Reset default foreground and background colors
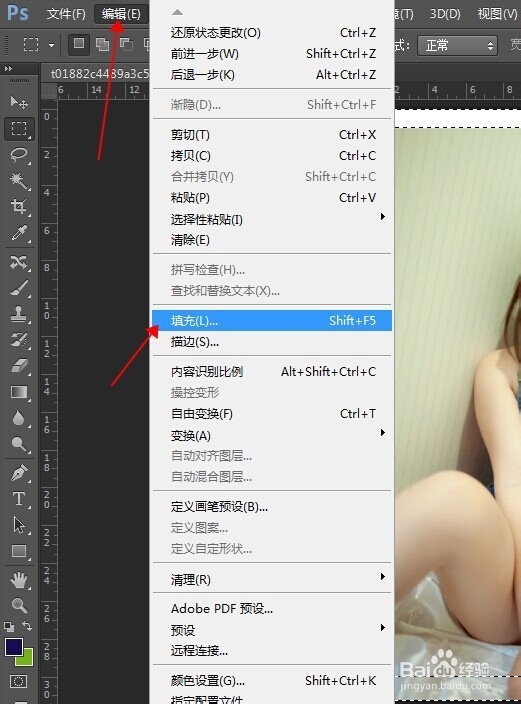This screenshot has width=521, height=704. point(9,626)
